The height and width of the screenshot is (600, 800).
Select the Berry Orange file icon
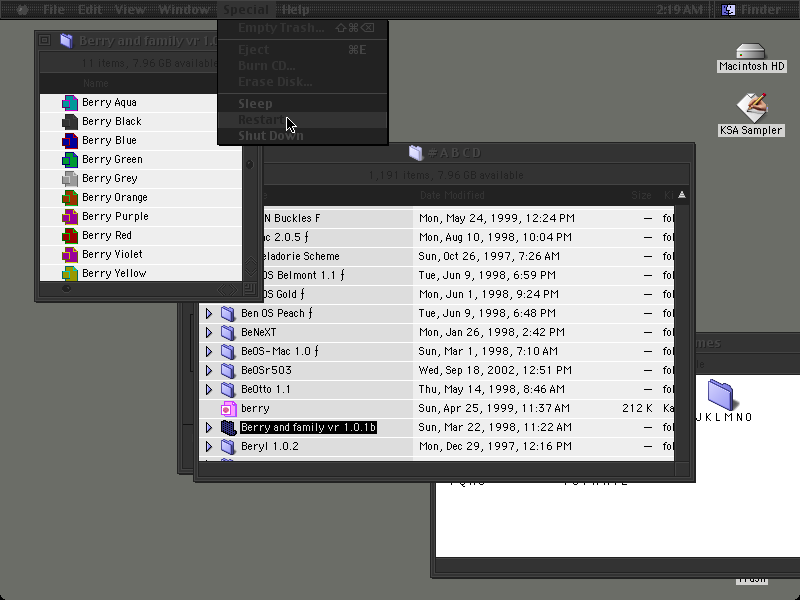[70, 197]
